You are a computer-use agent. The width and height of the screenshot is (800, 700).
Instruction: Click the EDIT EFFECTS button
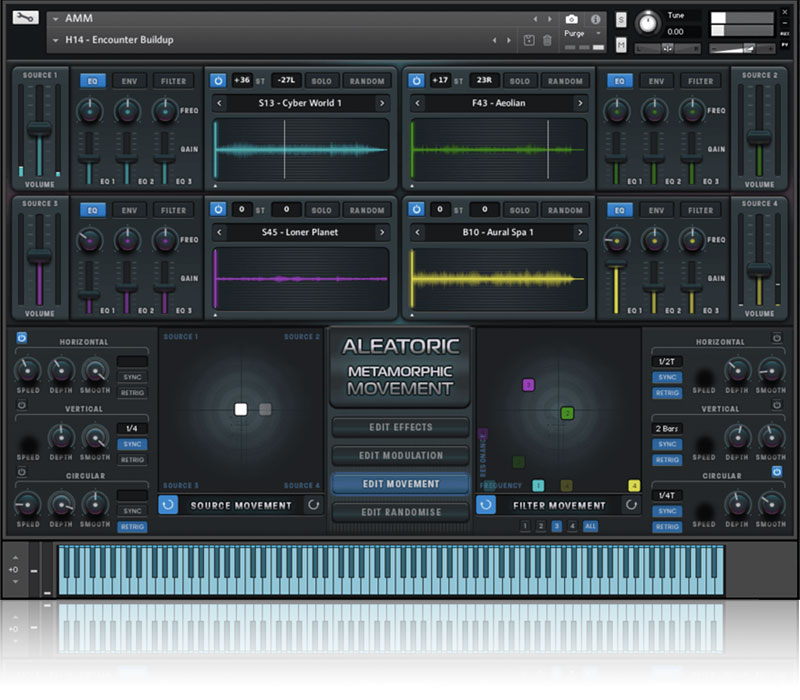tap(400, 427)
